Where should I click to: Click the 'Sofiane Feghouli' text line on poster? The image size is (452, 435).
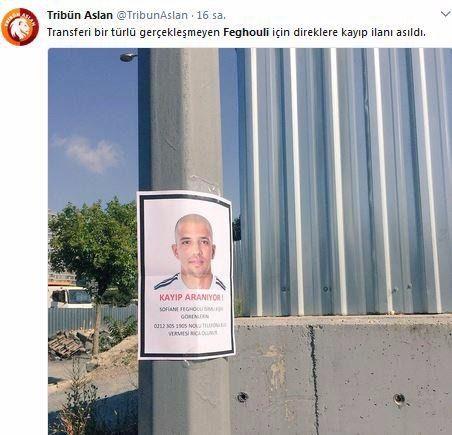click(191, 309)
